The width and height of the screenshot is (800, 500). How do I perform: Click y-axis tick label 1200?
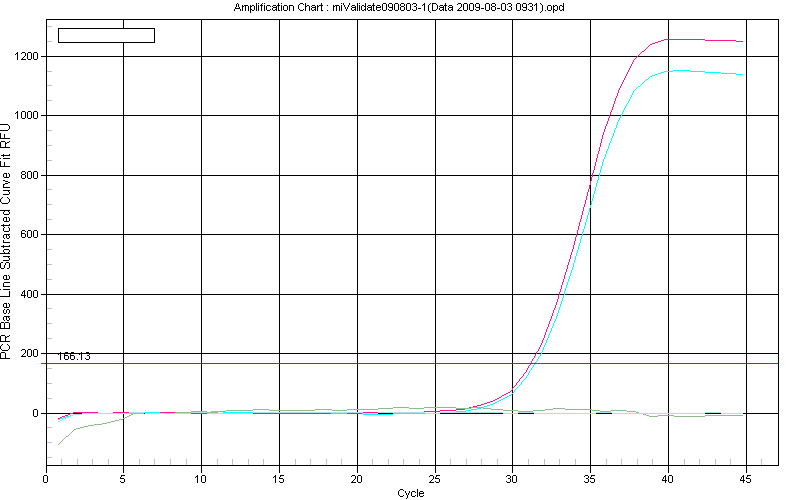(x=27, y=57)
